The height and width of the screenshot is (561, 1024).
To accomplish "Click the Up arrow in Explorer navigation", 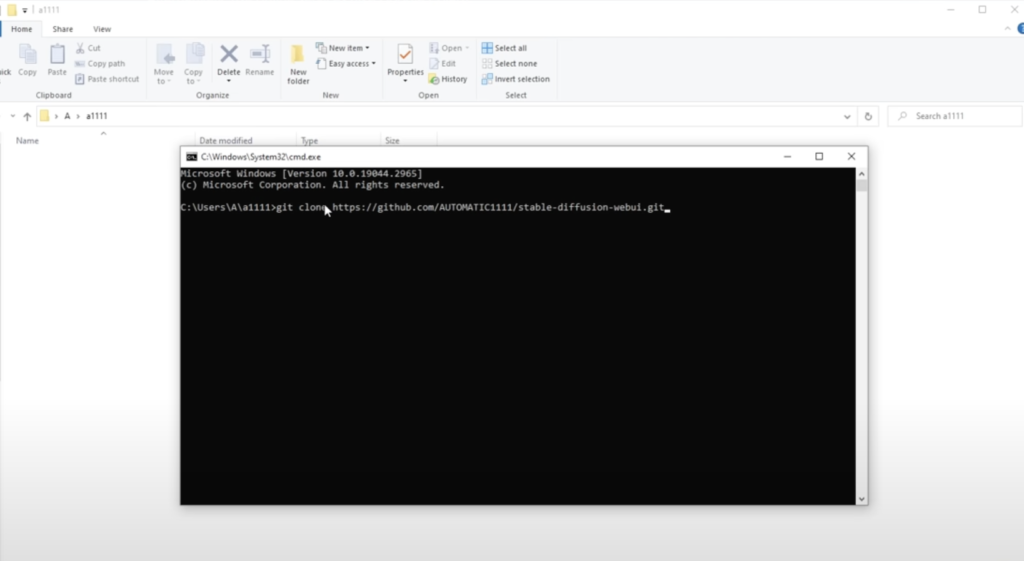I will 27,116.
